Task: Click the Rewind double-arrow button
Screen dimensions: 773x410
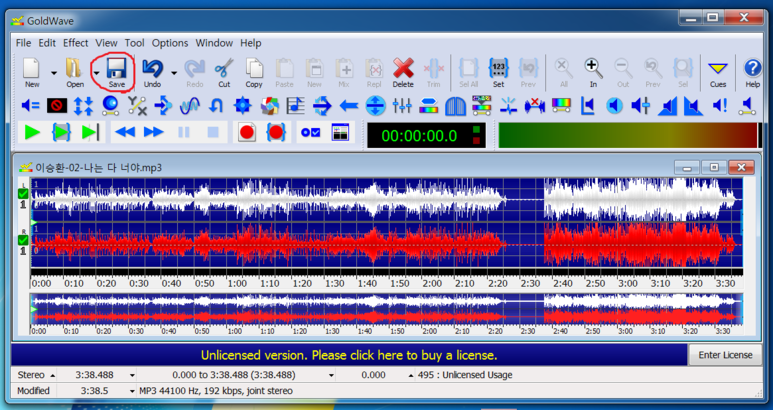Action: coord(125,132)
